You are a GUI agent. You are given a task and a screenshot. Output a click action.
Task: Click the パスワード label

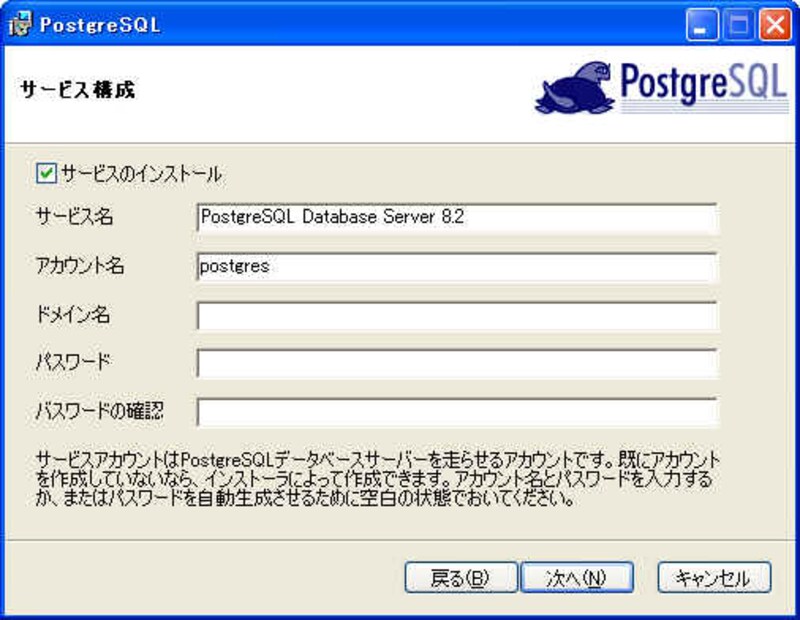(x=73, y=362)
